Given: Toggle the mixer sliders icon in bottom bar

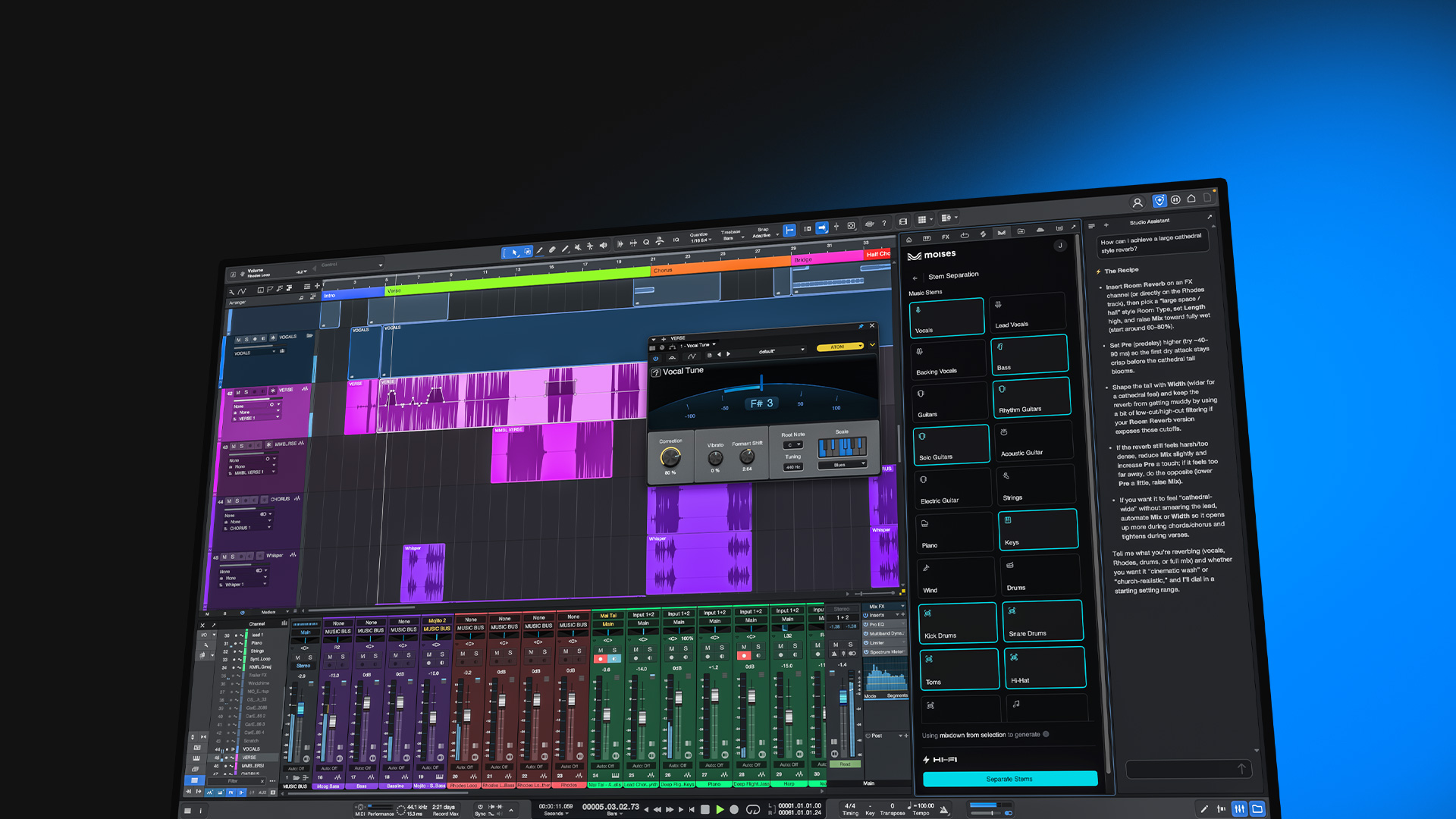Looking at the screenshot, I should click(1239, 809).
